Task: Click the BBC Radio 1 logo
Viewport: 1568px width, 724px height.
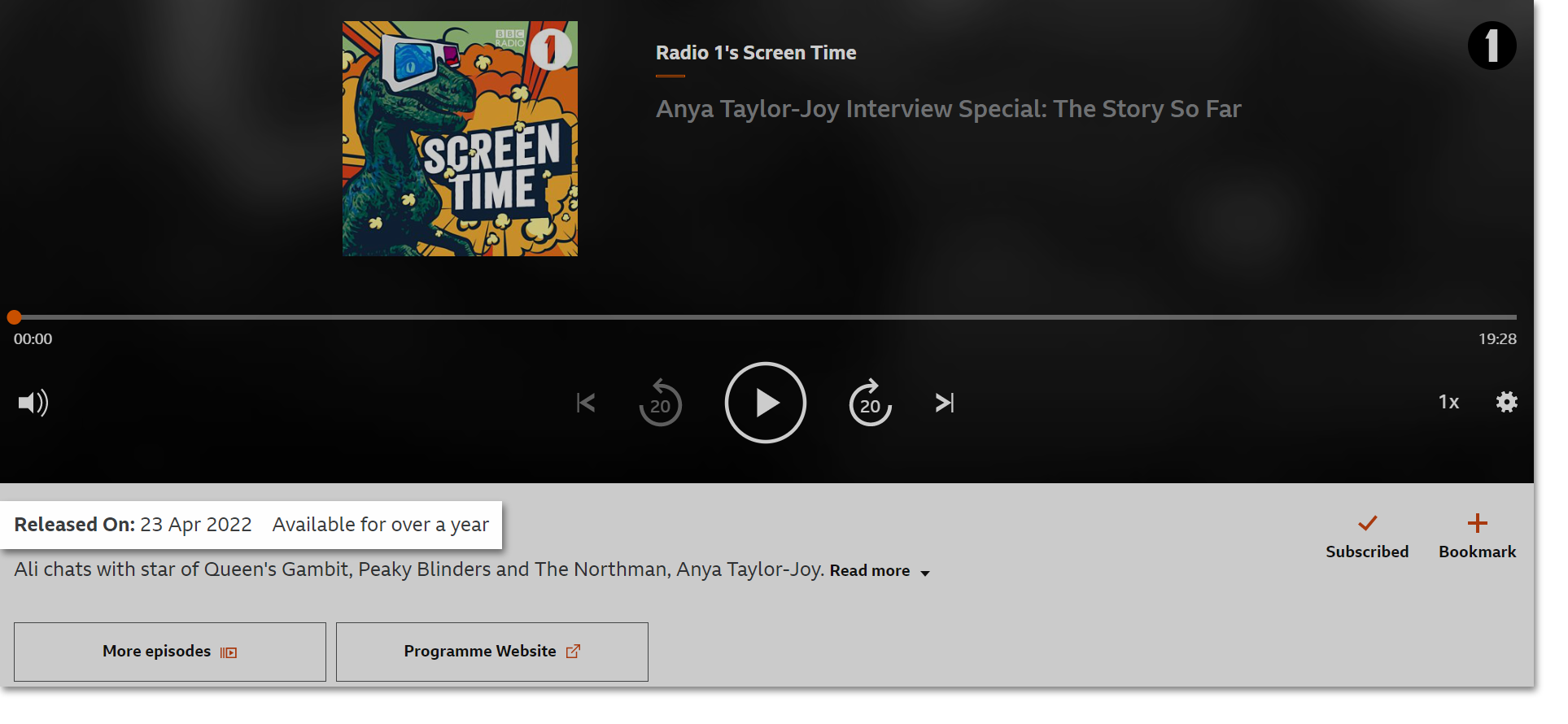Action: tap(1492, 46)
